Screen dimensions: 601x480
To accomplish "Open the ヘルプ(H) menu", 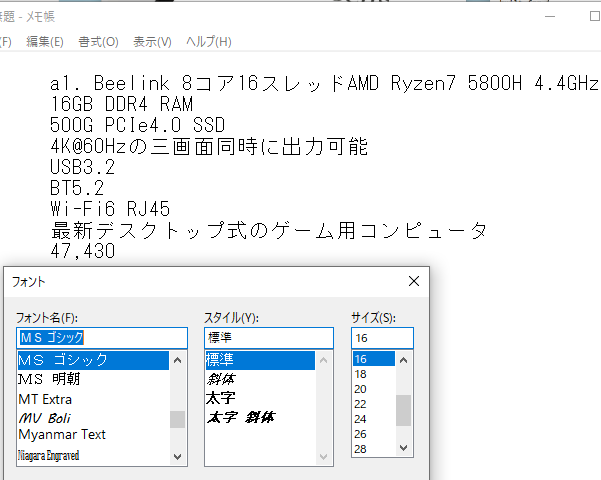I will click(209, 41).
